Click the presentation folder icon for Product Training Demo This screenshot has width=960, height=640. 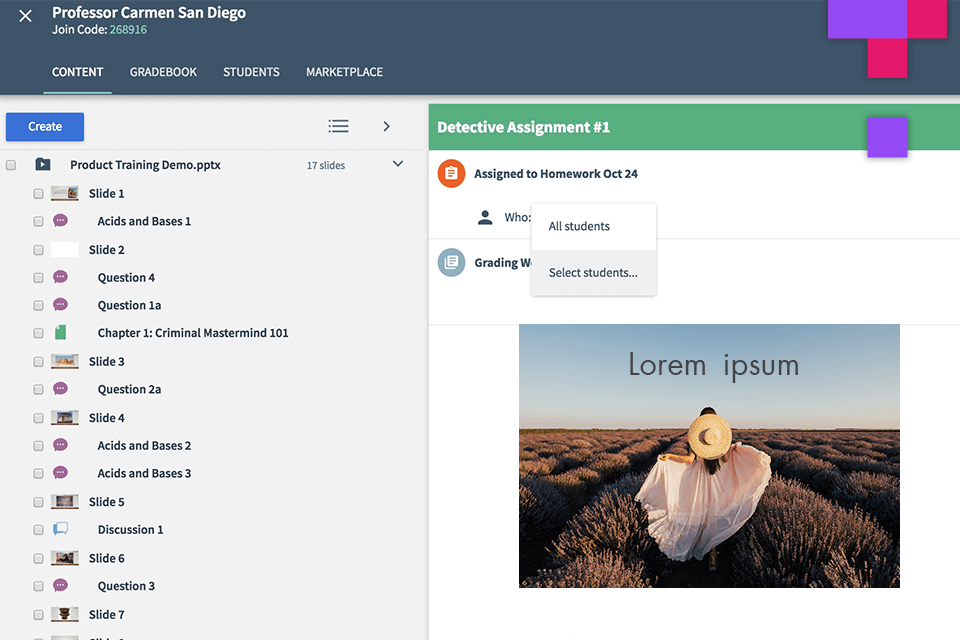[x=43, y=164]
